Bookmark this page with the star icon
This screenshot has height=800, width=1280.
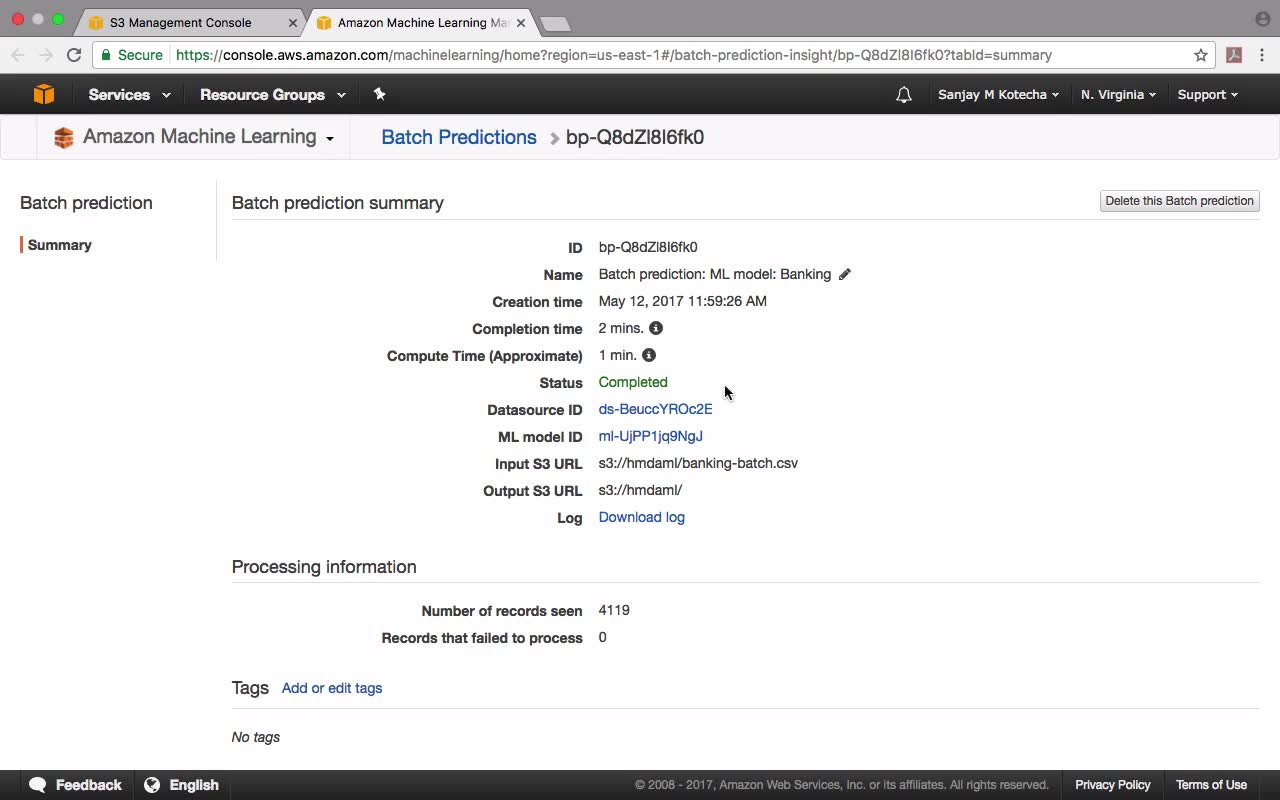click(1201, 55)
